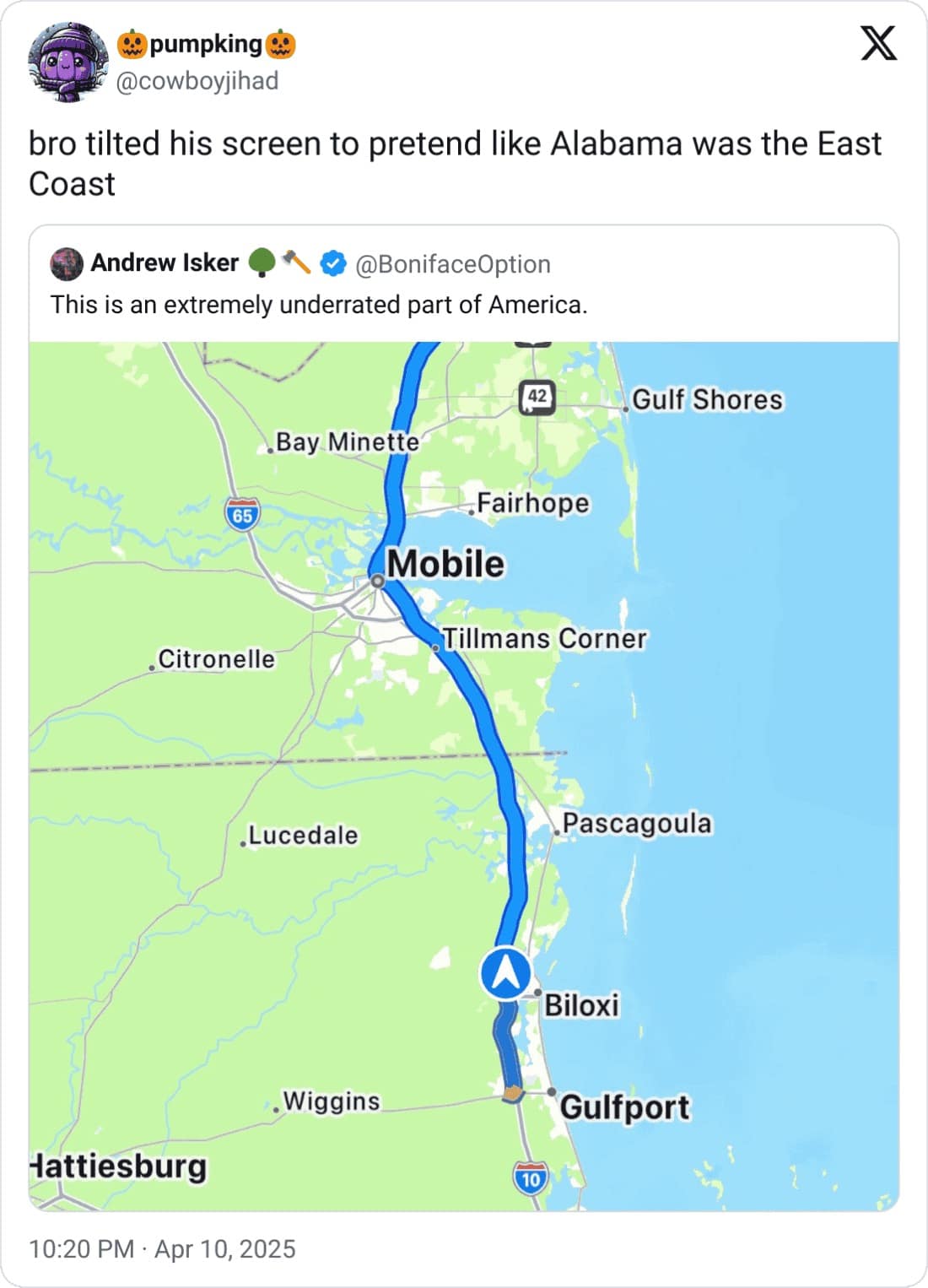Click the Fairhope town label
Image resolution: width=928 pixels, height=1288 pixels.
[533, 503]
